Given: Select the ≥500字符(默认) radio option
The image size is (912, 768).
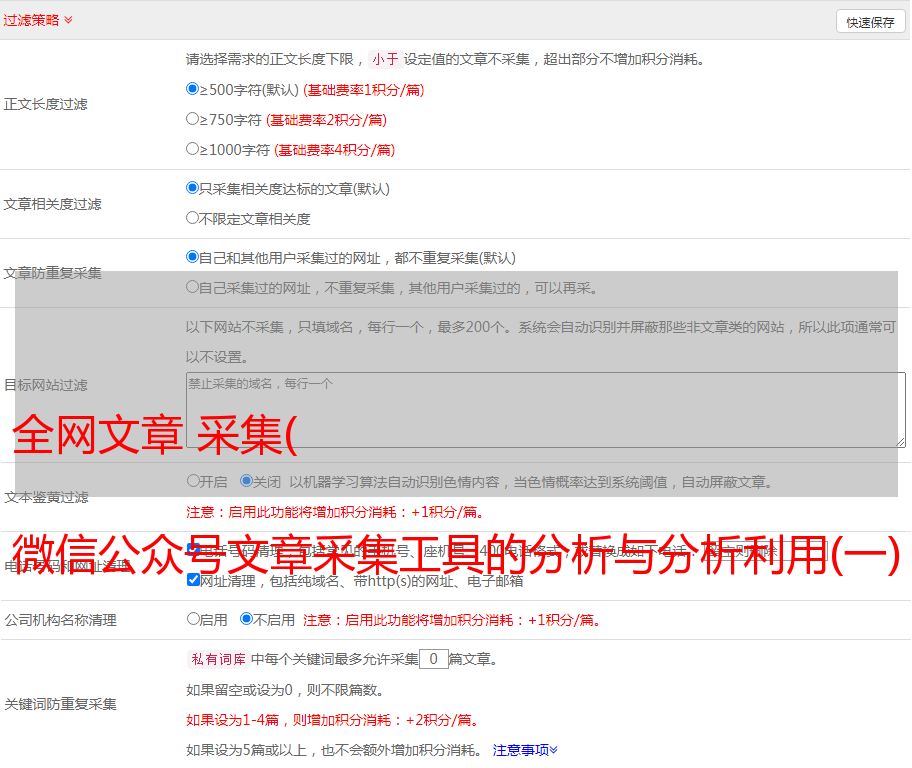Looking at the screenshot, I should (x=192, y=88).
